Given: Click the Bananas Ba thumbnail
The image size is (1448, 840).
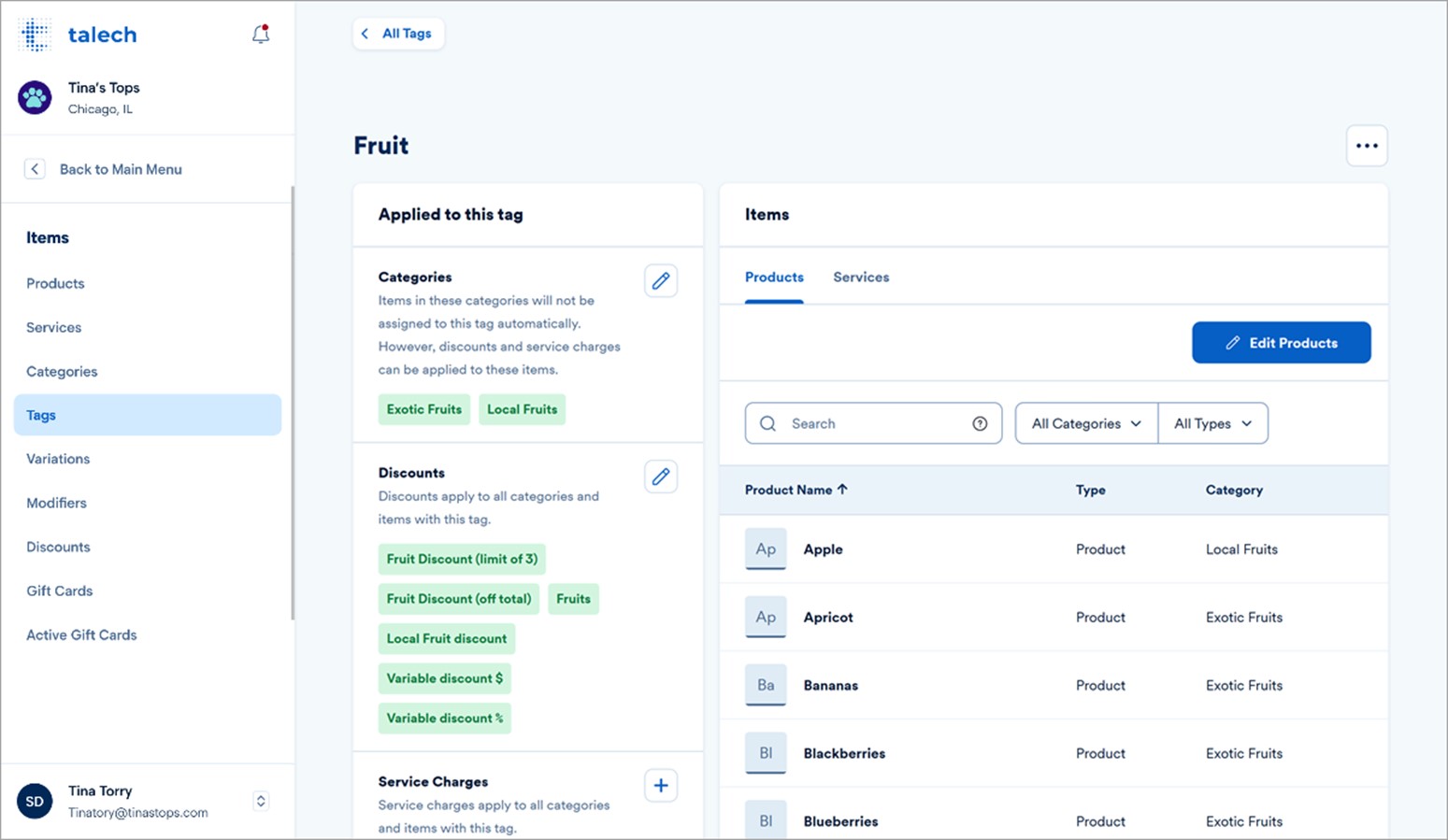Looking at the screenshot, I should (766, 686).
